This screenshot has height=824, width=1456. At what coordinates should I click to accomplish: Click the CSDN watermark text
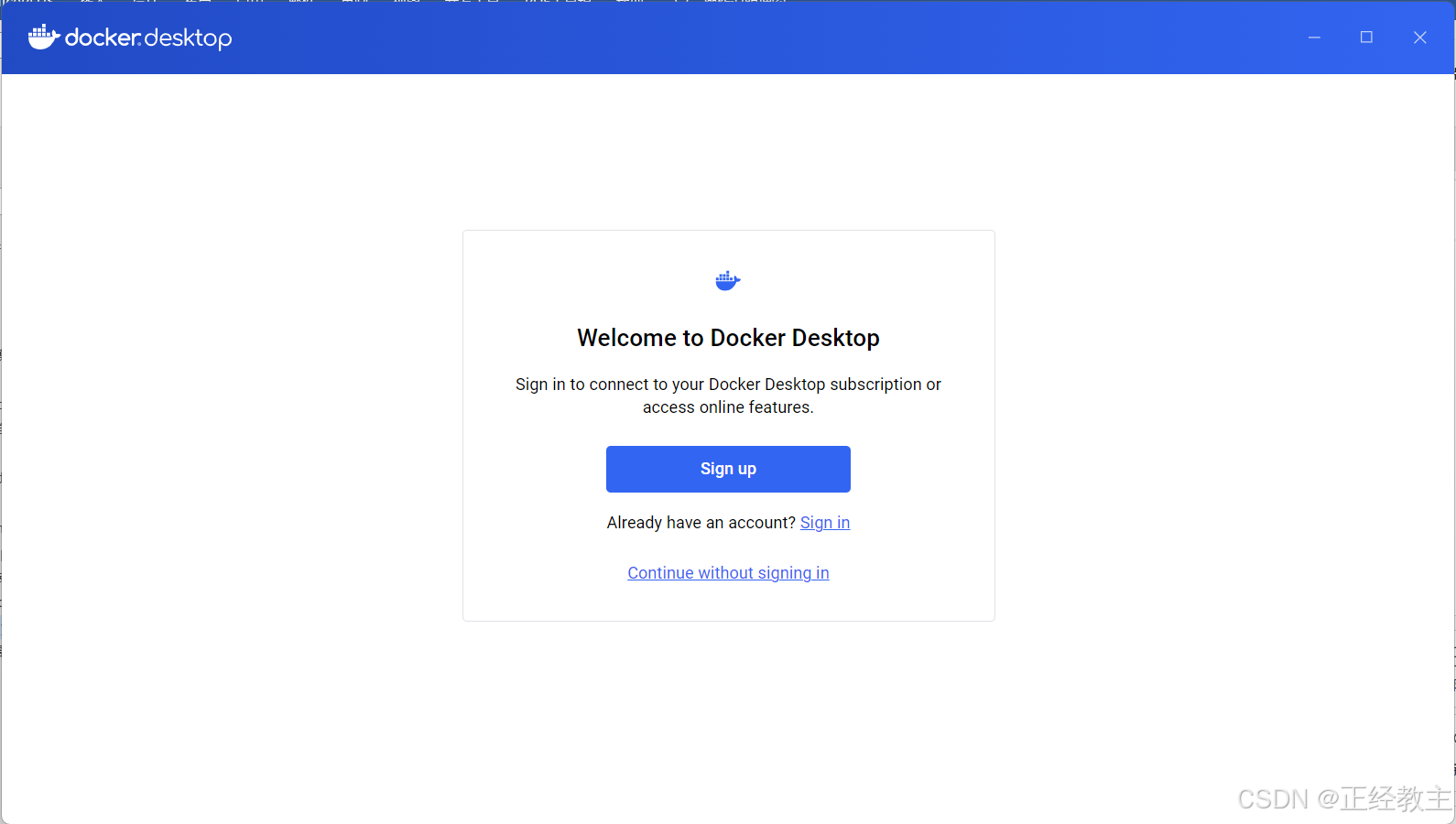(1273, 799)
